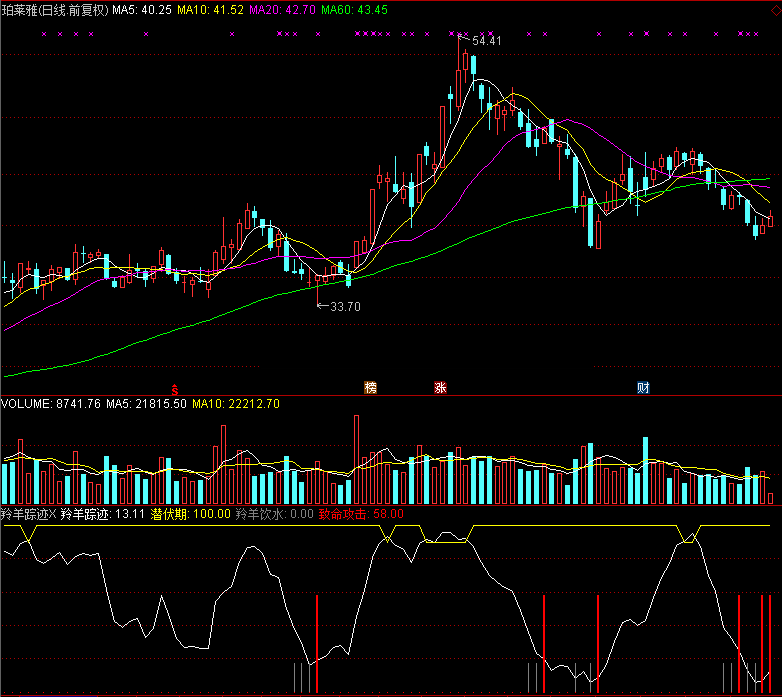Click the volume MA5: 21815.50 label
Viewport: 782px width, 697px height.
pyautogui.click(x=147, y=404)
